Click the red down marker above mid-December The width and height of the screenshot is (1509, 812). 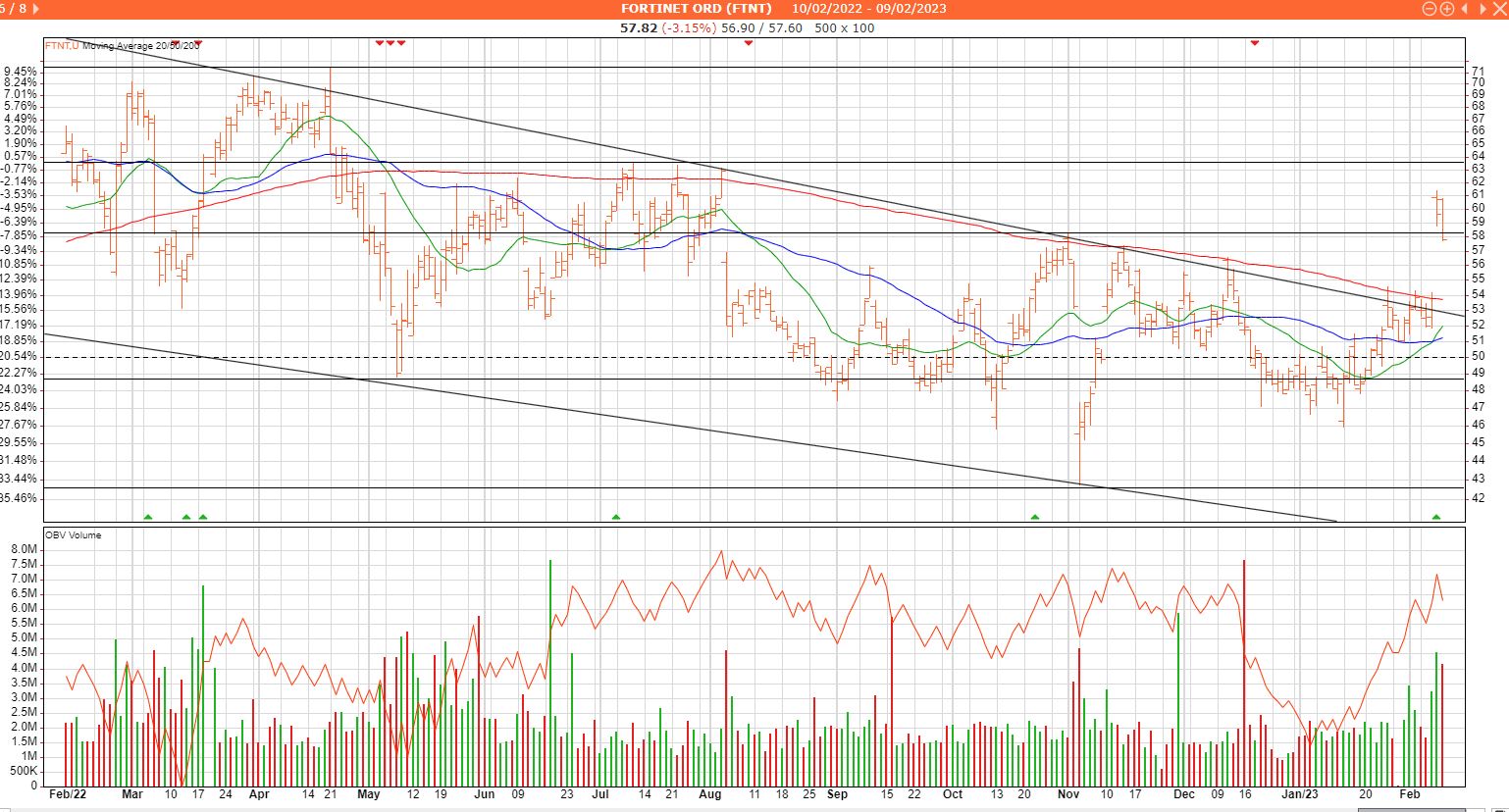pos(1254,43)
